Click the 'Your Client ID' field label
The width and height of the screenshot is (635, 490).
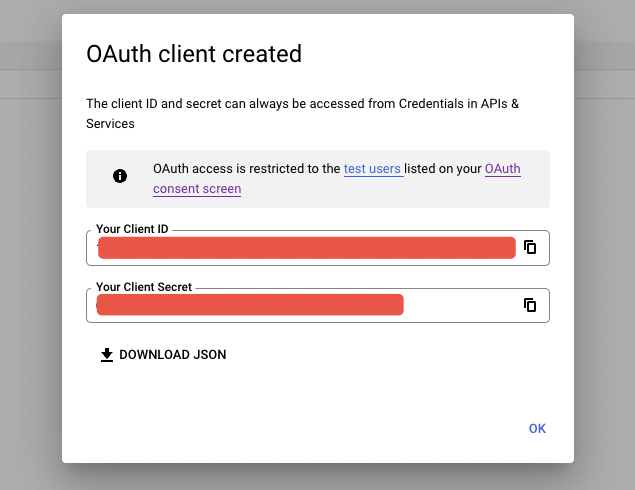click(132, 229)
